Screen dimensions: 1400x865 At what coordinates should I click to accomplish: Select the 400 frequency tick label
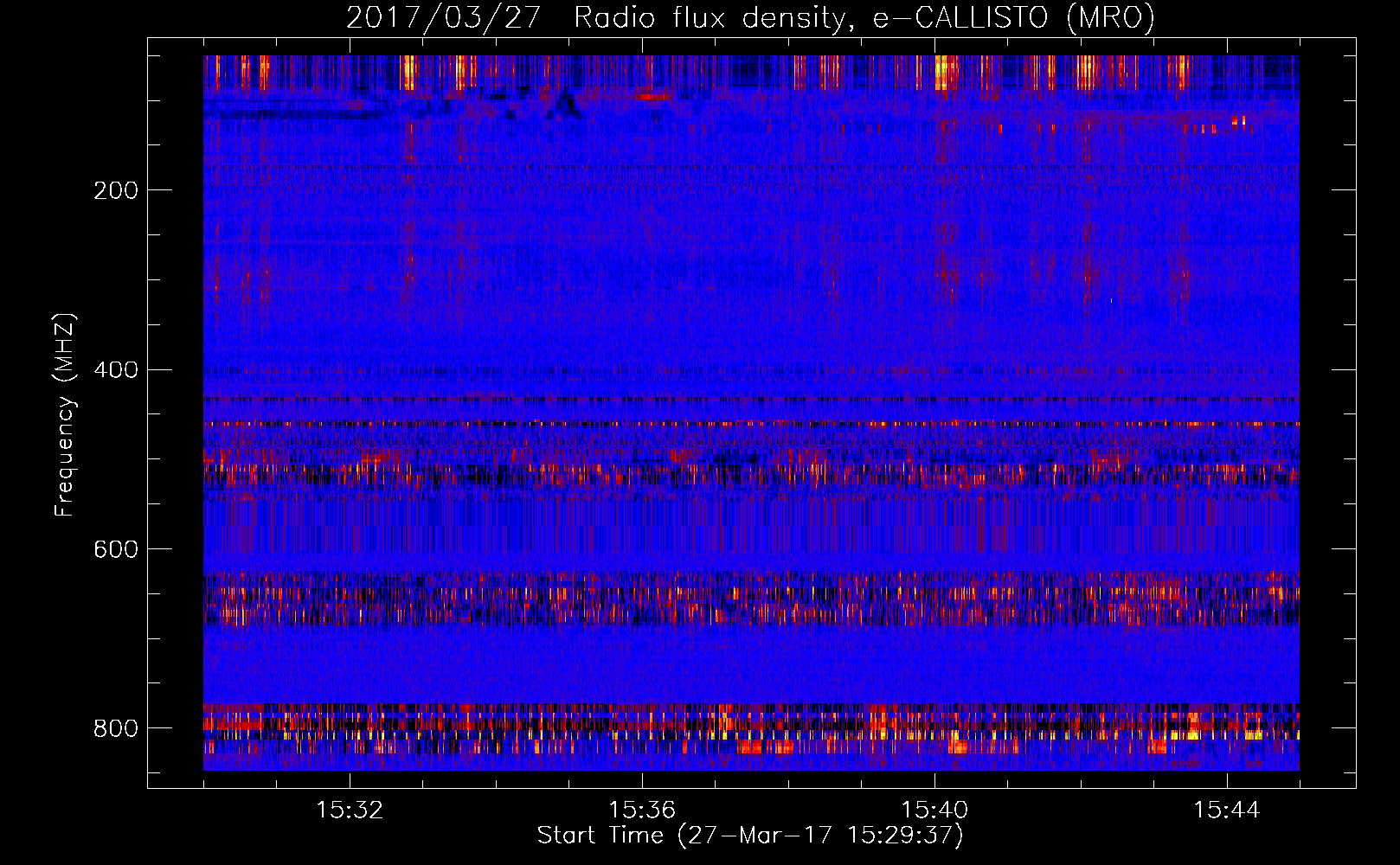coord(116,370)
